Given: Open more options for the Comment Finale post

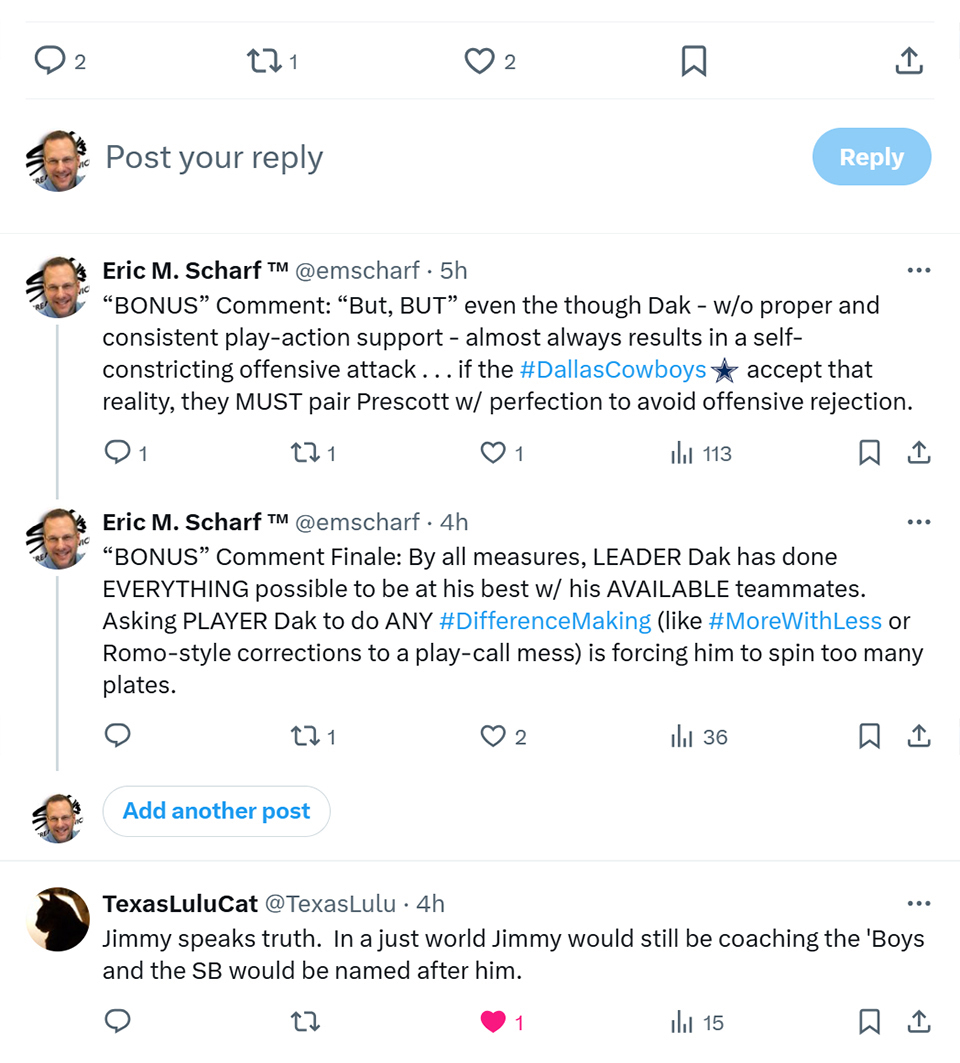Looking at the screenshot, I should click(919, 522).
